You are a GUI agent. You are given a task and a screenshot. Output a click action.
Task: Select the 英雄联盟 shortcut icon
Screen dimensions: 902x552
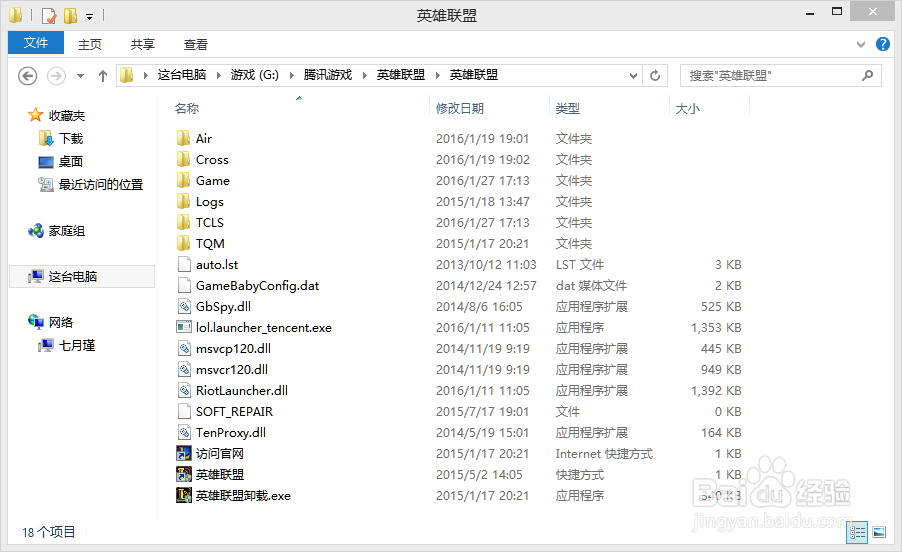[184, 474]
